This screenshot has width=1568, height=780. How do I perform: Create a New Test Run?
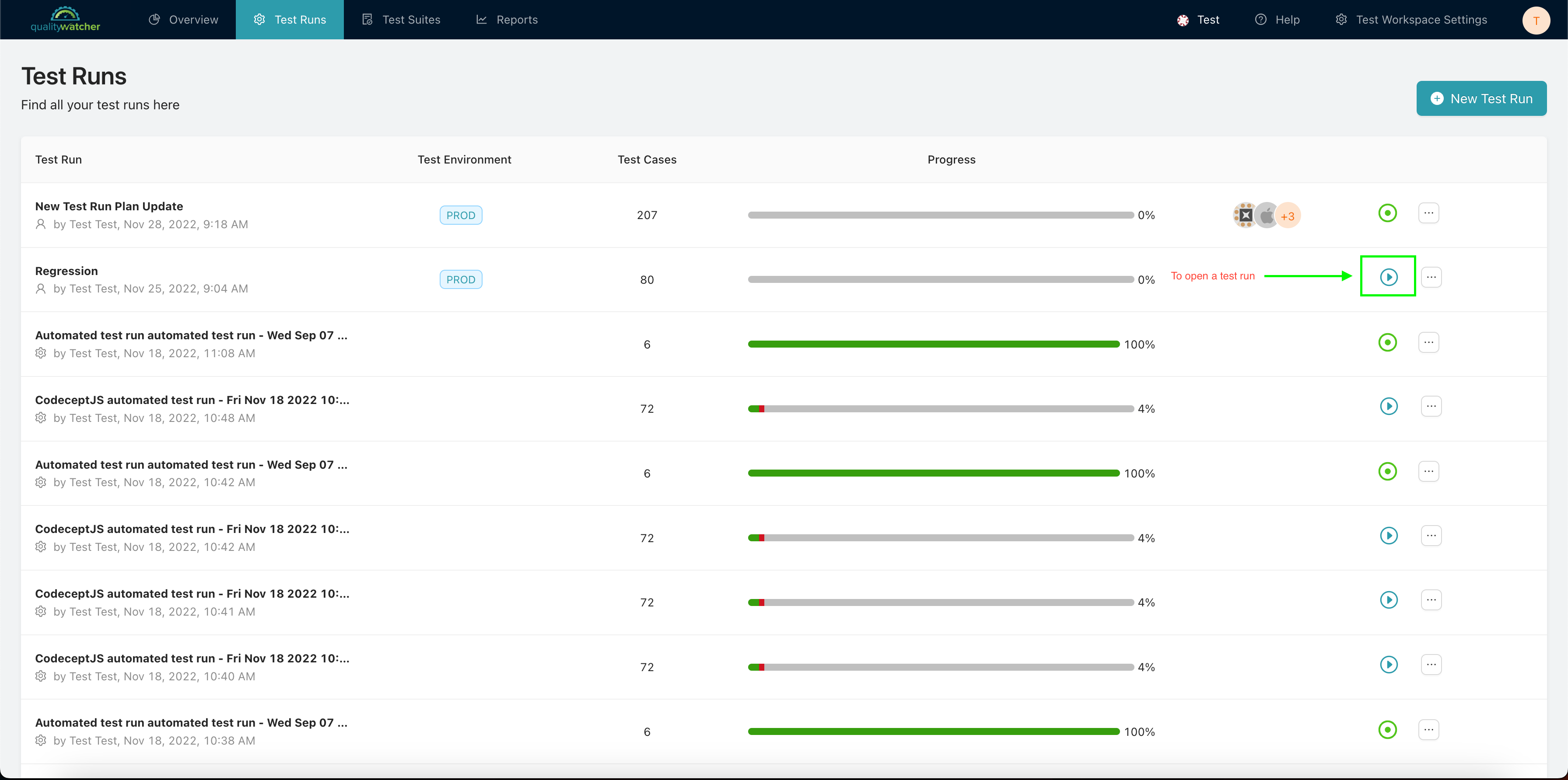[x=1481, y=98]
